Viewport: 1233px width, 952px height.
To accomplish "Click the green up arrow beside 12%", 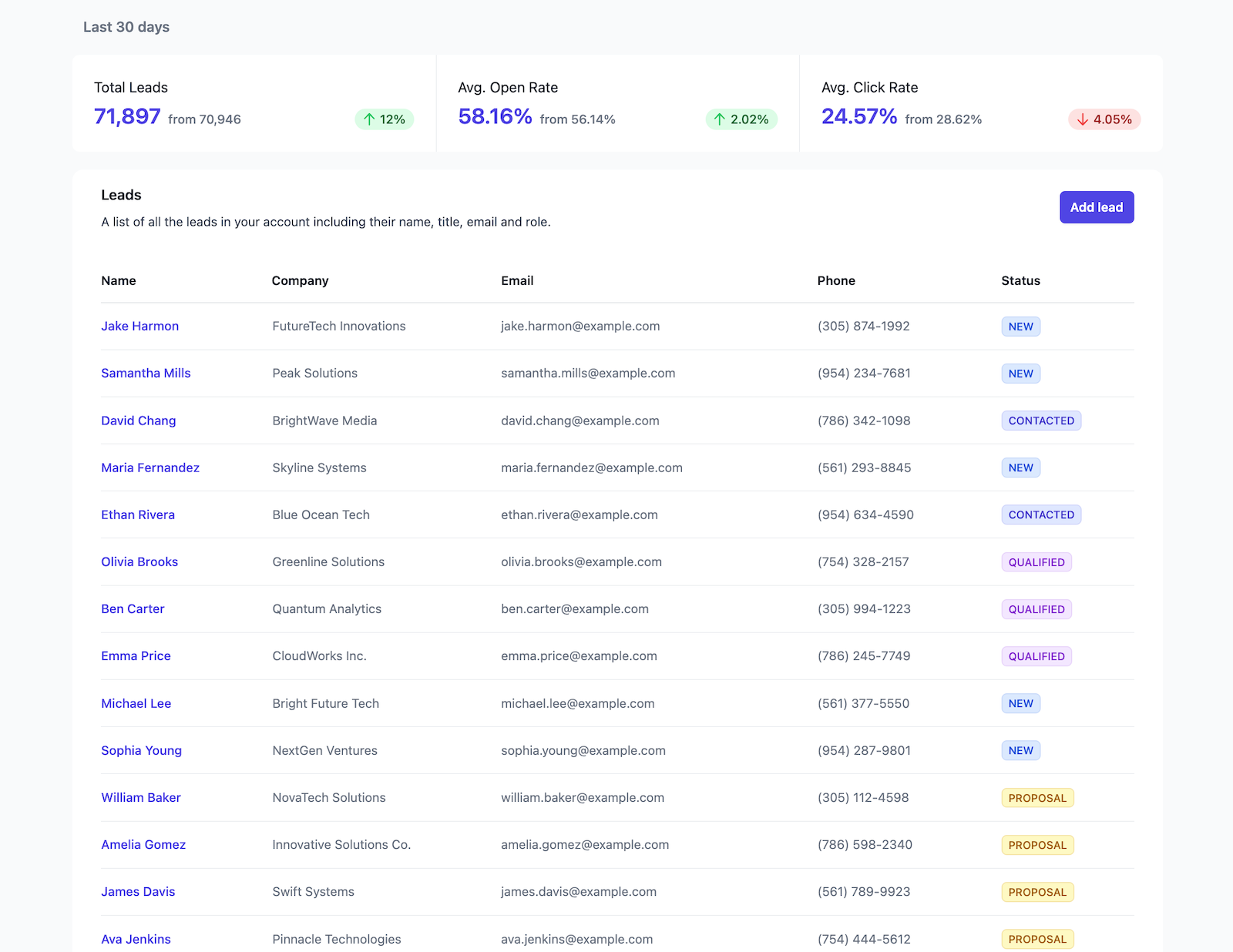I will [370, 119].
